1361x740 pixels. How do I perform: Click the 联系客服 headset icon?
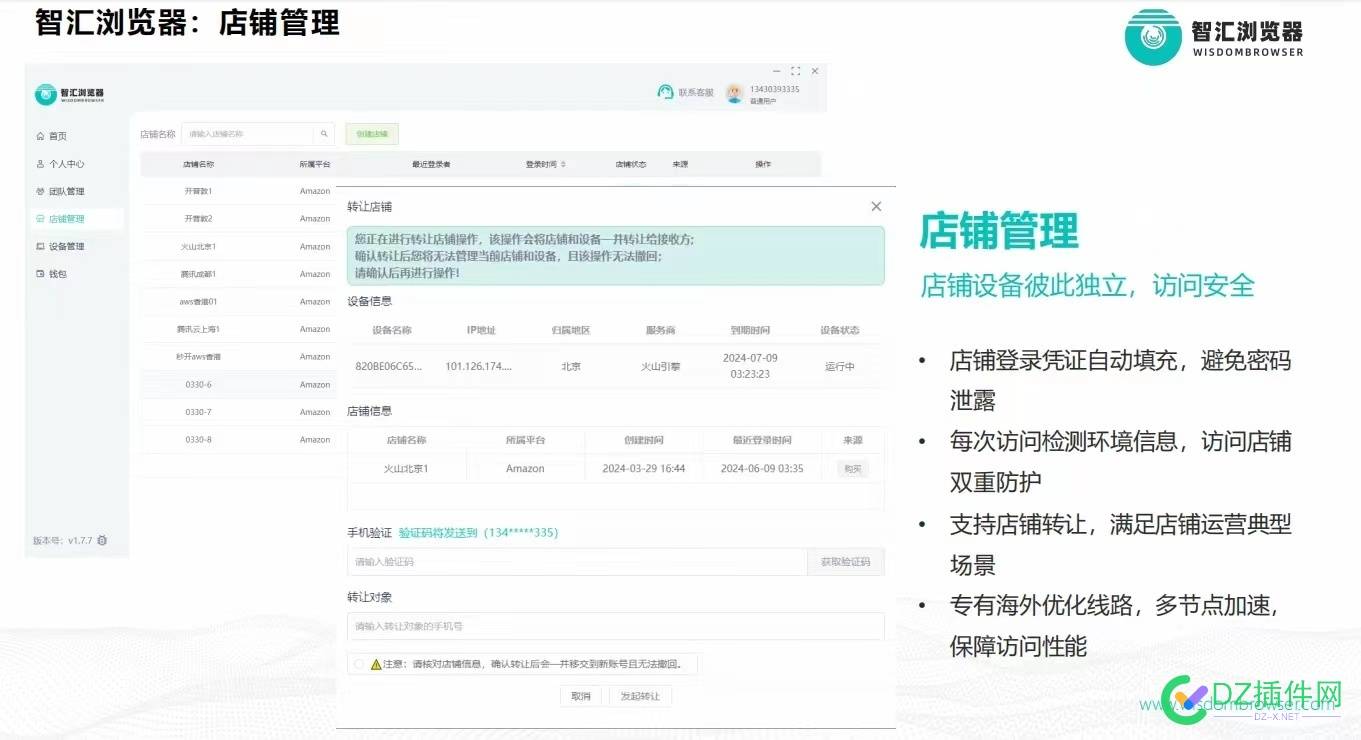coord(665,92)
